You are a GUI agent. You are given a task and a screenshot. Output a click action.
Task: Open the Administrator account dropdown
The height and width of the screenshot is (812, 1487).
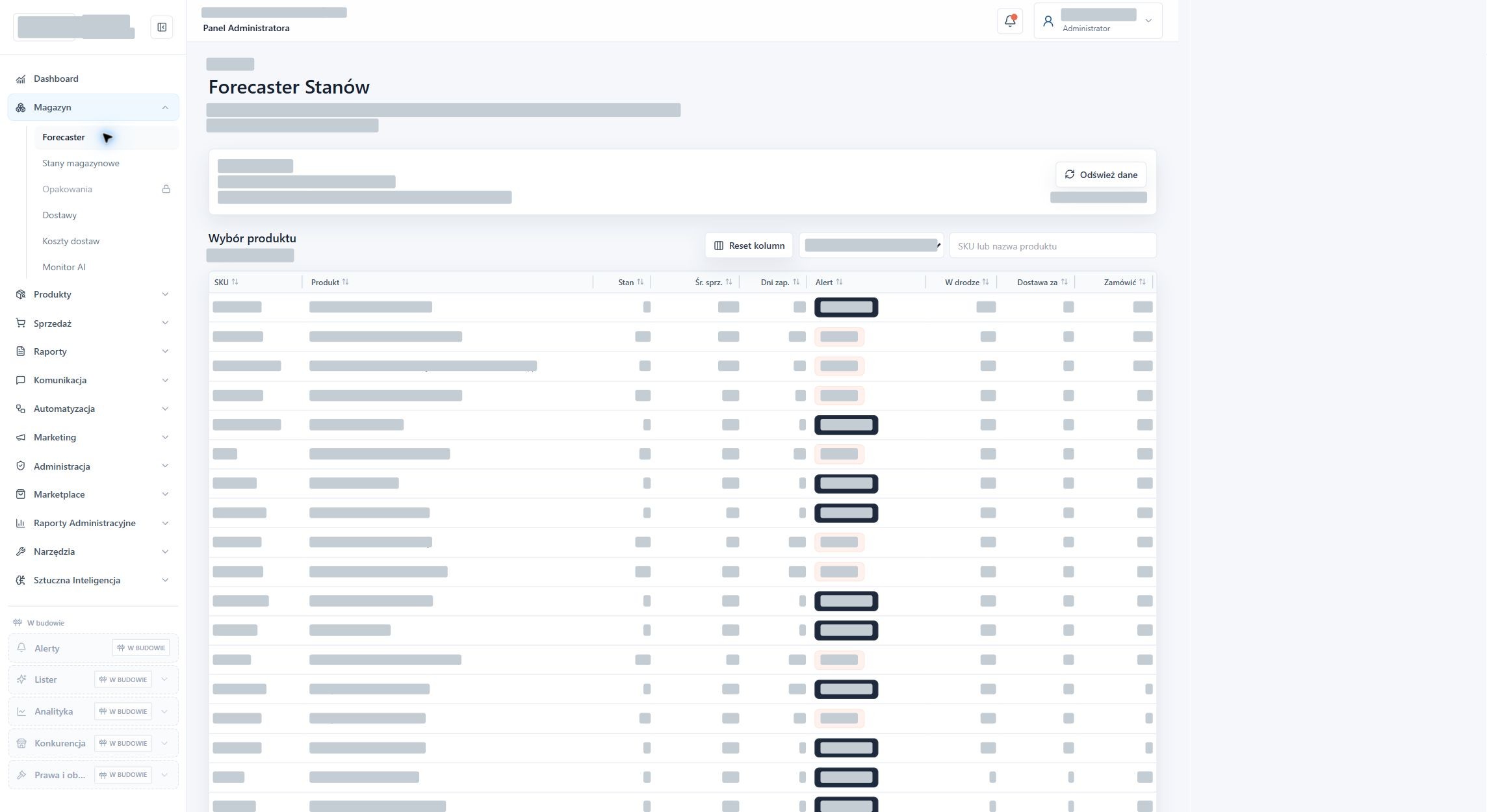1098,21
